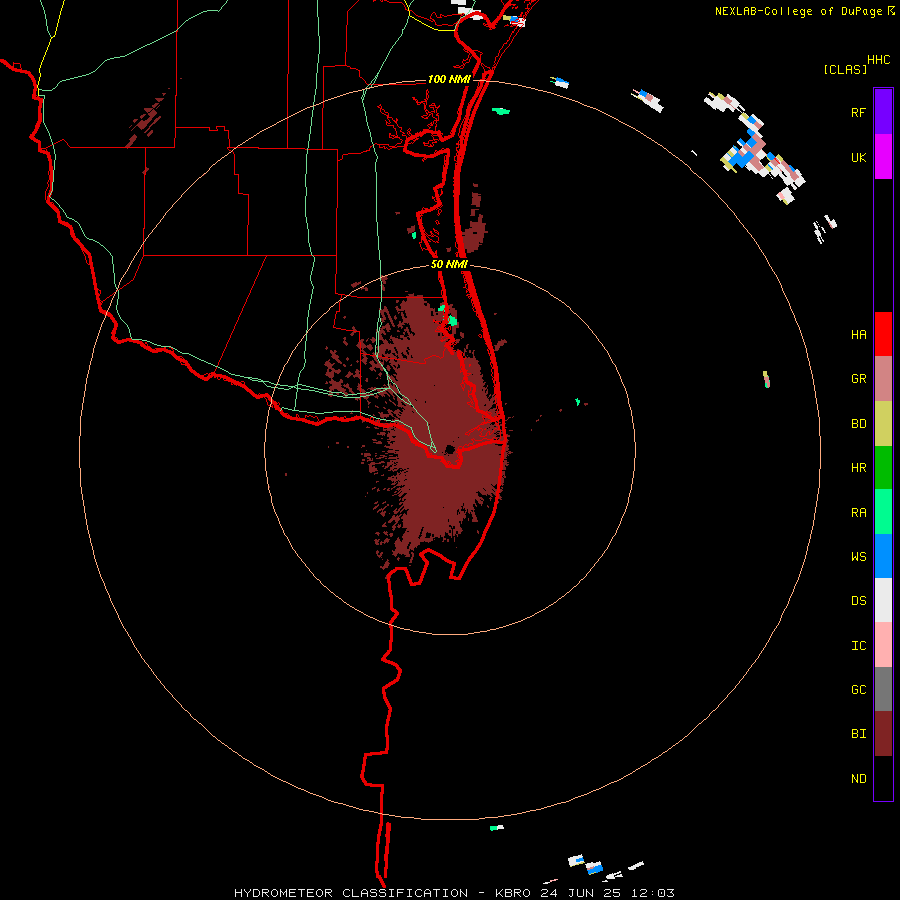Select the WS wet snow blue swatch

[x=883, y=556]
